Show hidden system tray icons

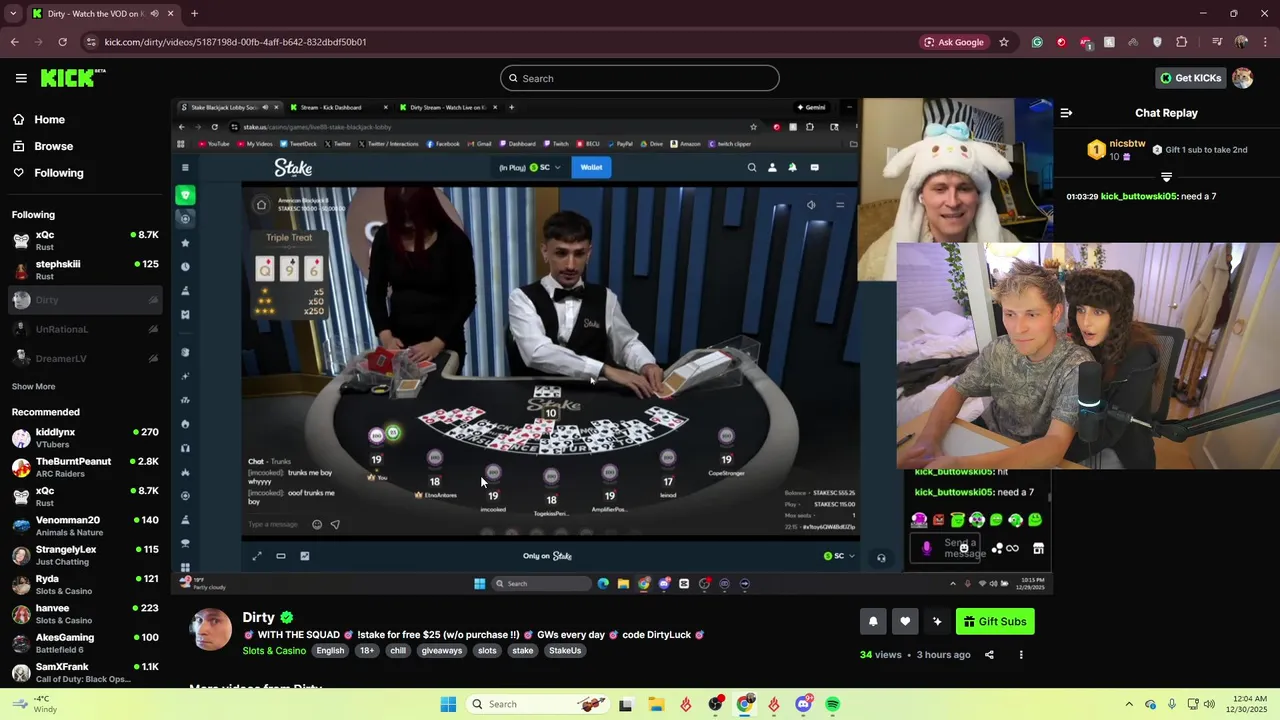(x=1129, y=704)
